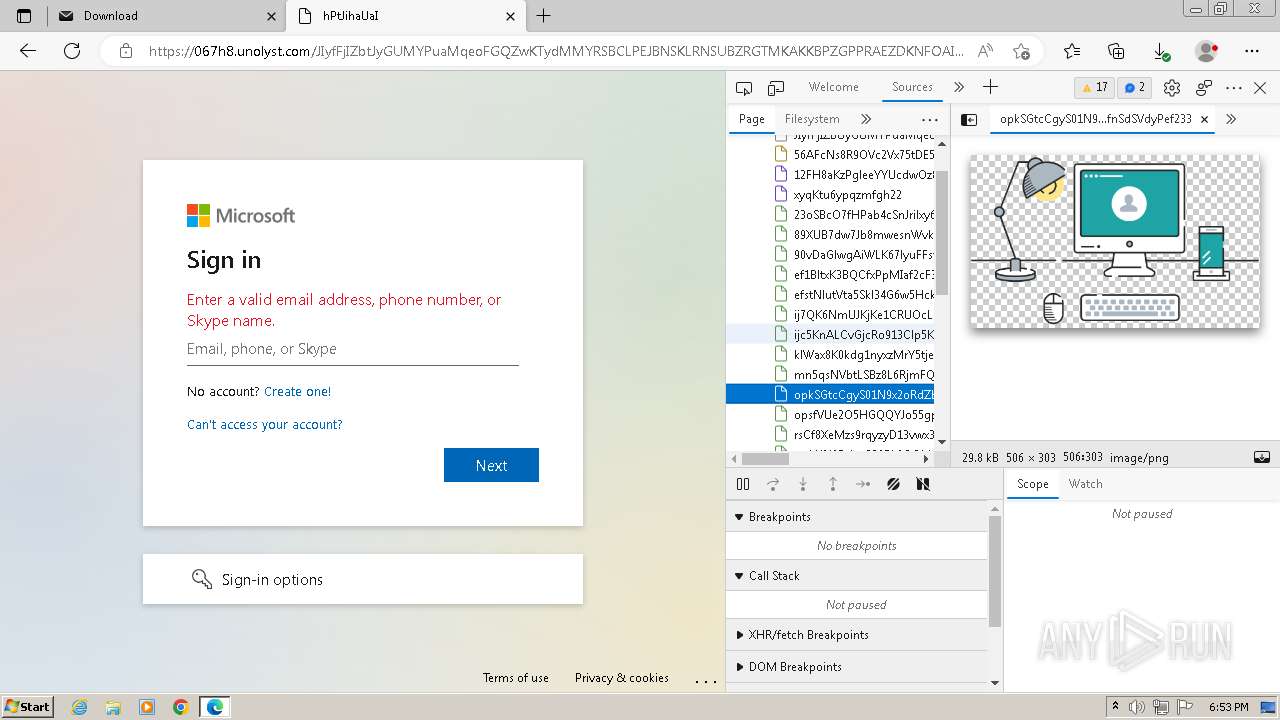This screenshot has width=1280, height=720.
Task: Show more open file tabs chevron
Action: coord(1231,119)
